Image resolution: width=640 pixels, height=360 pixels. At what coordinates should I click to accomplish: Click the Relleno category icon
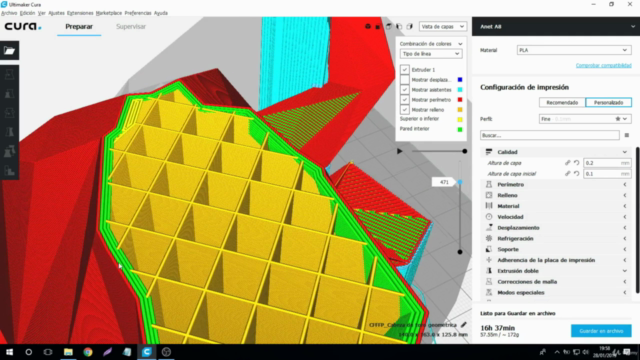tap(489, 195)
